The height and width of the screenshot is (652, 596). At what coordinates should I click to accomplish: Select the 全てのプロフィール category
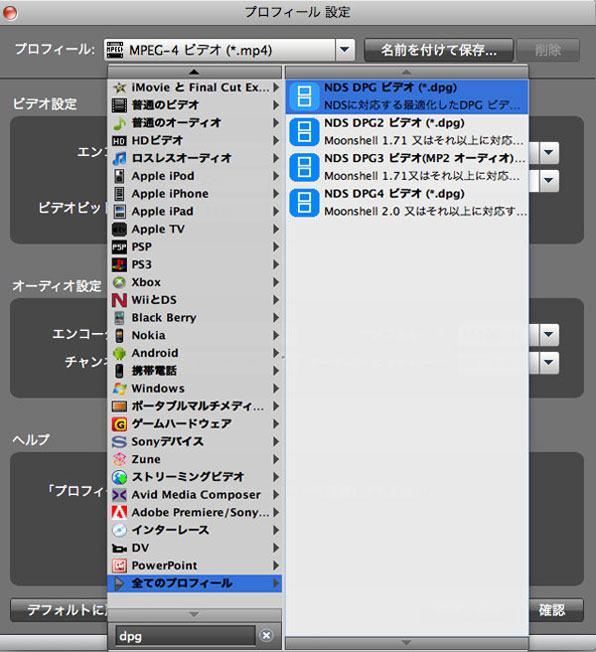[195, 583]
